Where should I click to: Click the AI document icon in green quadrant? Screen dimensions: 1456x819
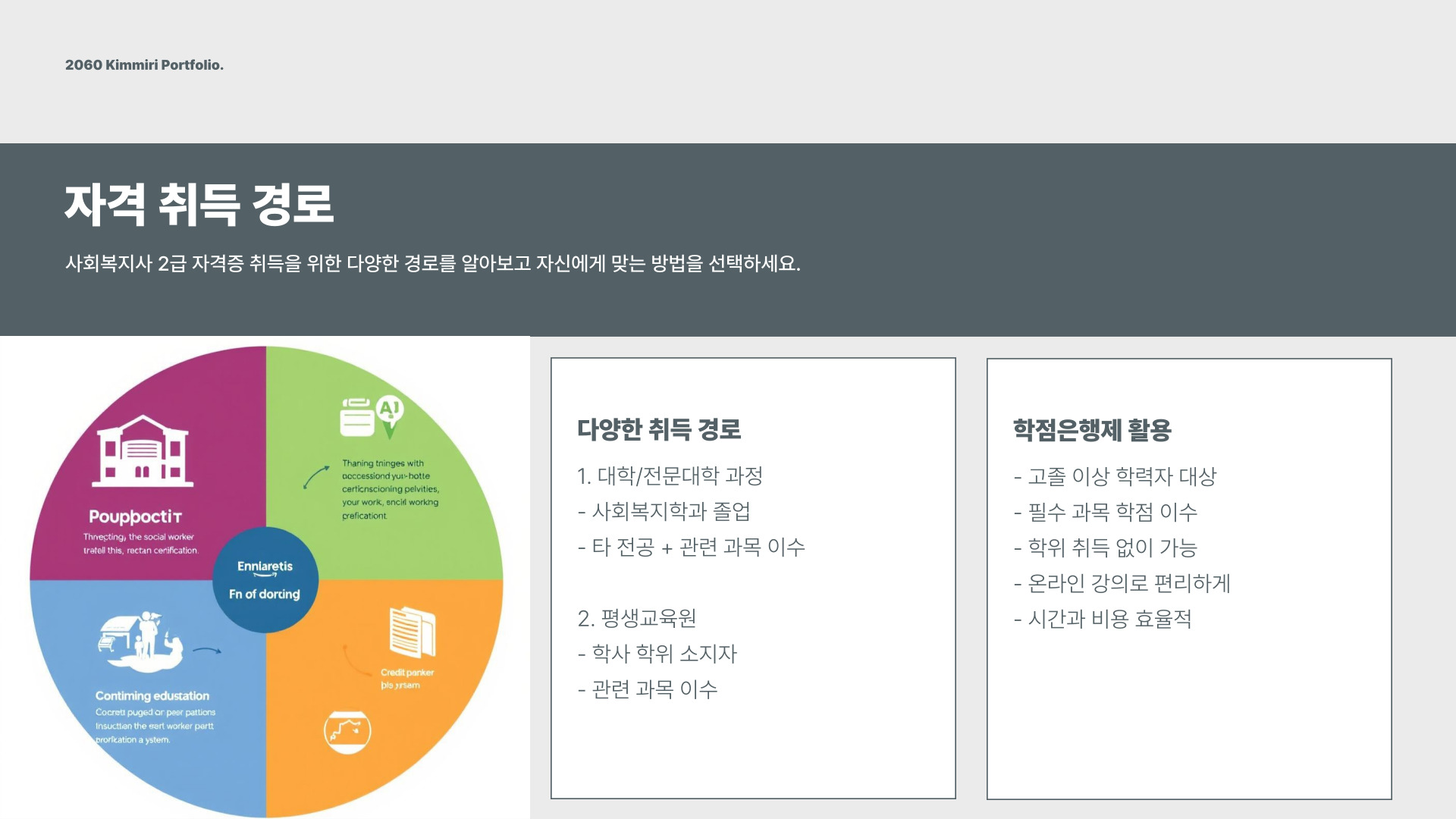click(x=371, y=418)
